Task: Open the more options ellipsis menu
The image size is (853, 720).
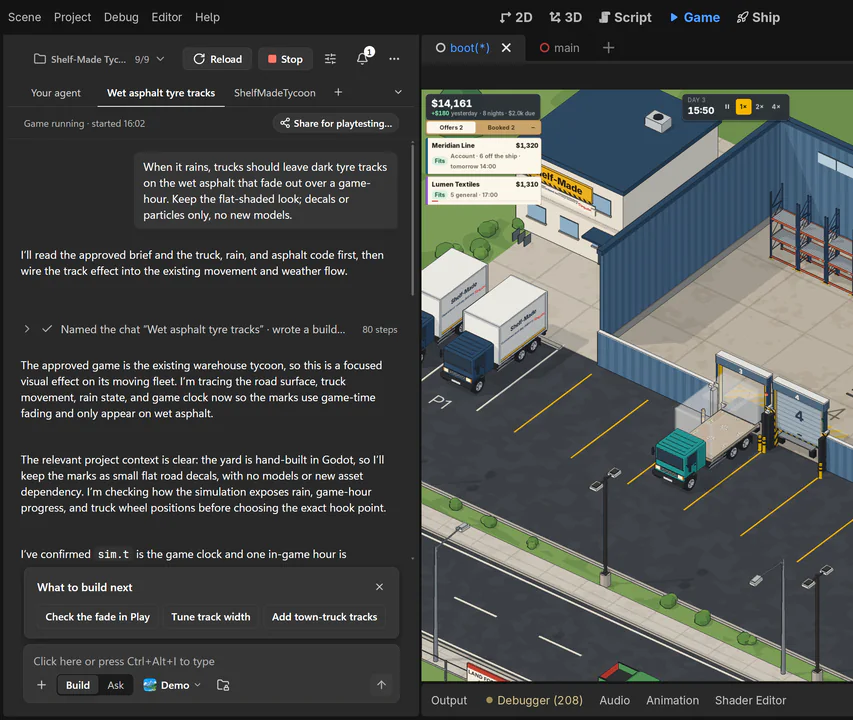Action: (394, 59)
